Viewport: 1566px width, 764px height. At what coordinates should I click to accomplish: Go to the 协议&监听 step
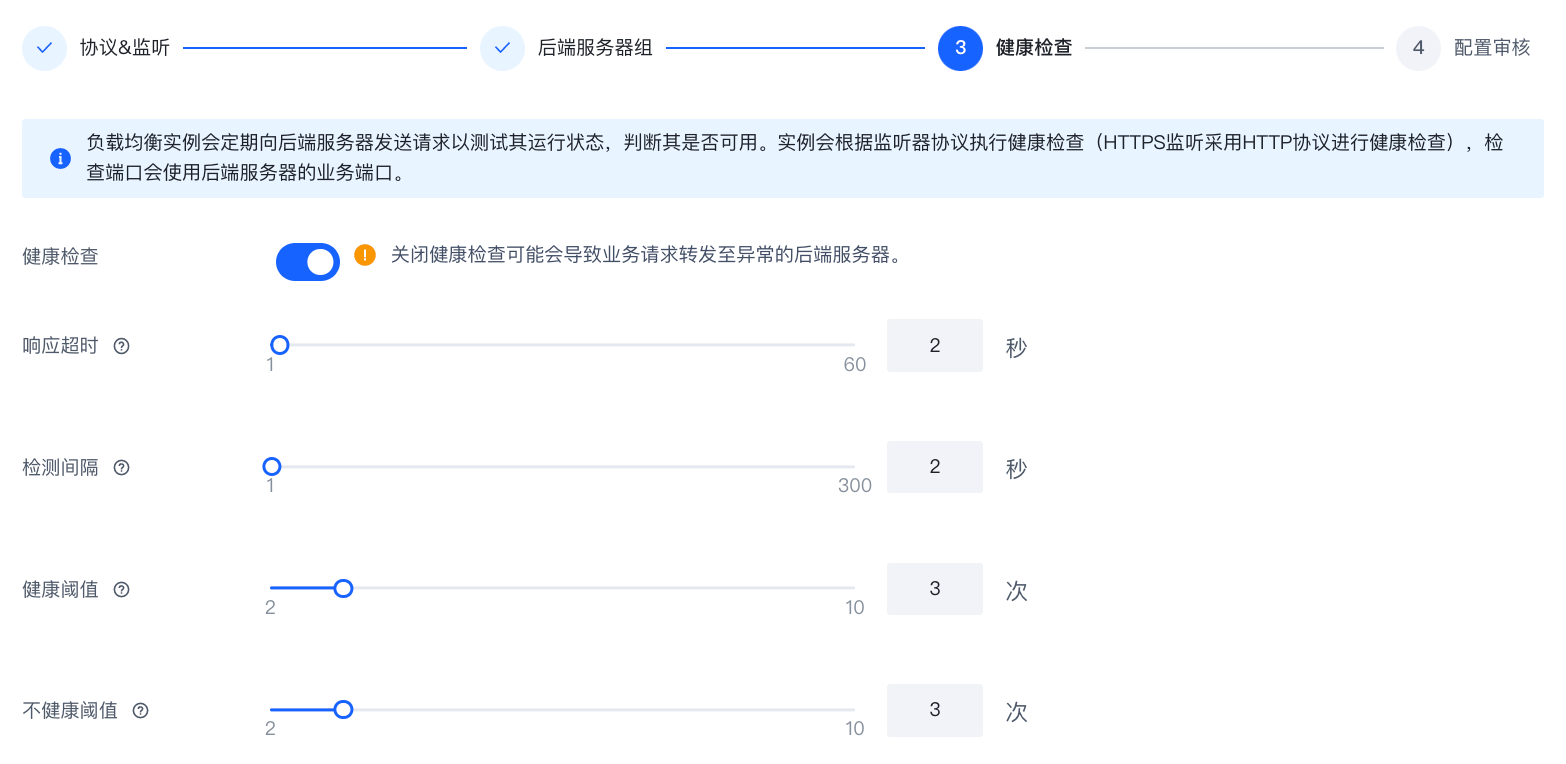pyautogui.click(x=125, y=48)
